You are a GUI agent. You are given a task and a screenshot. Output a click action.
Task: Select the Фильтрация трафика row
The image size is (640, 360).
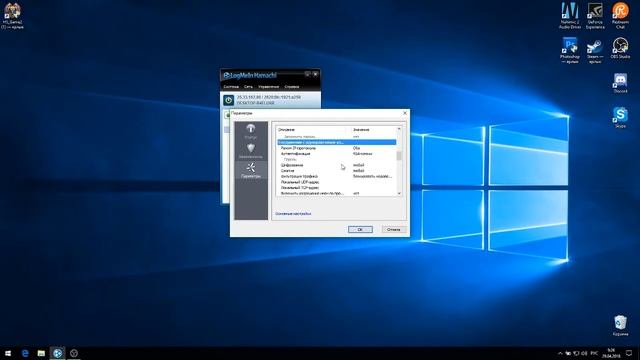pos(336,176)
